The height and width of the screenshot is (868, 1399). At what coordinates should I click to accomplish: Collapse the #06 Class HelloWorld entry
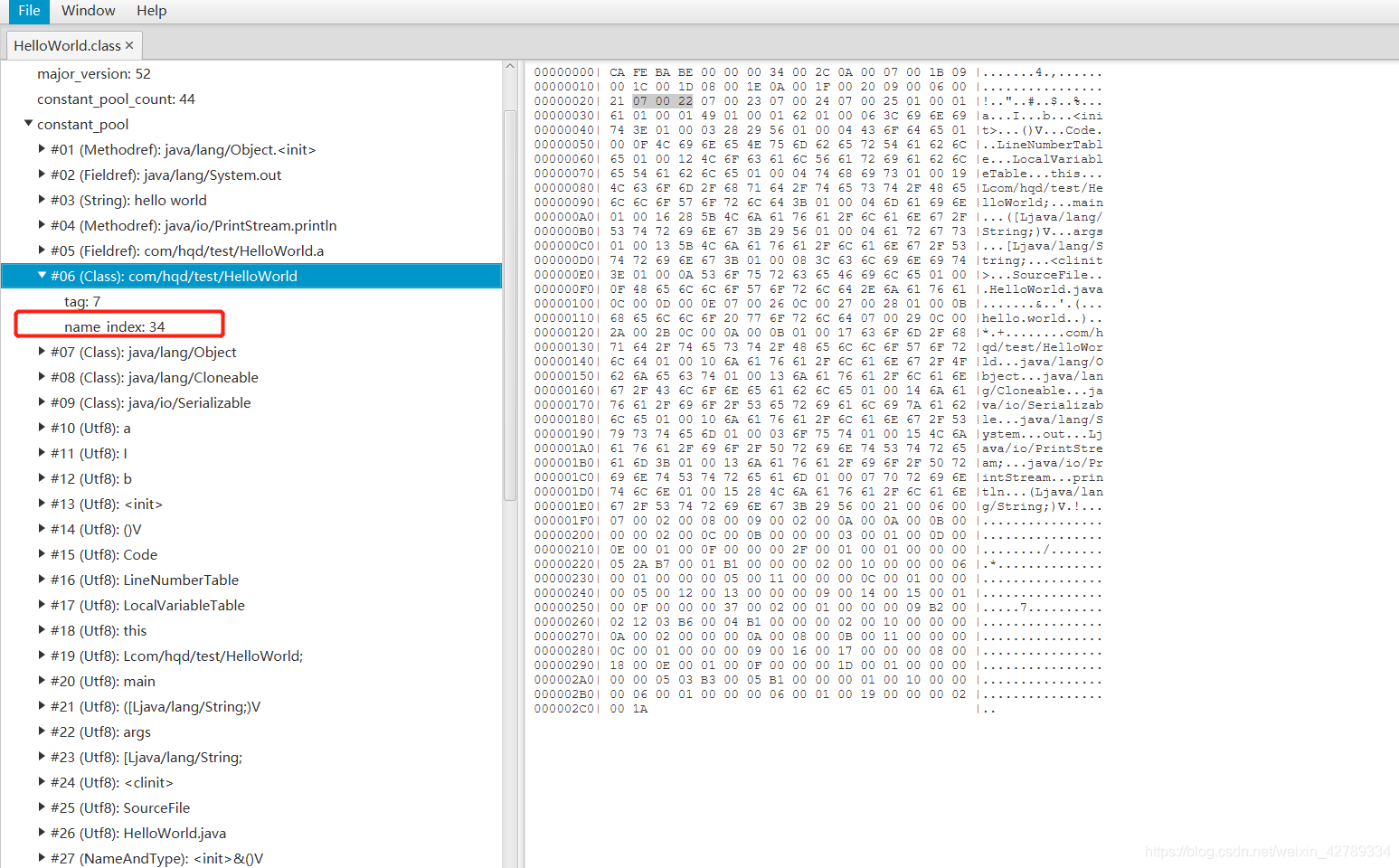coord(42,275)
